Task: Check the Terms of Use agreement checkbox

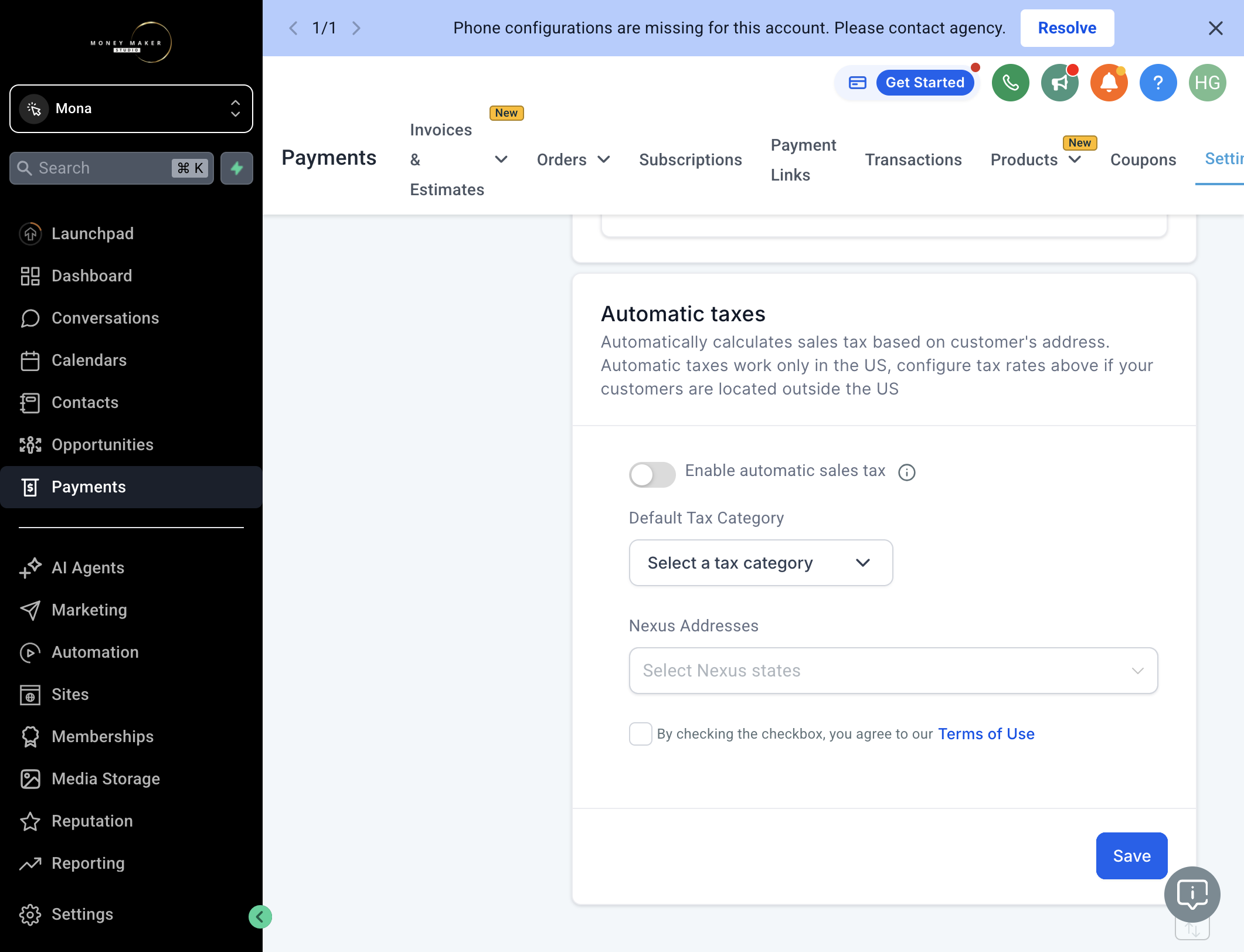Action: (640, 734)
